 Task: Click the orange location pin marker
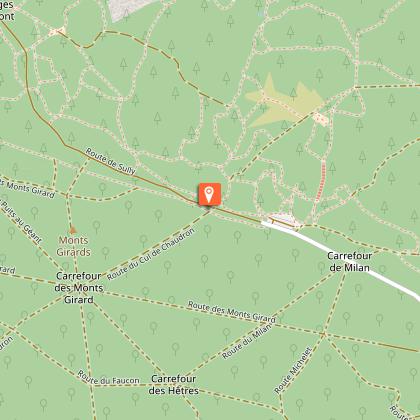click(209, 195)
